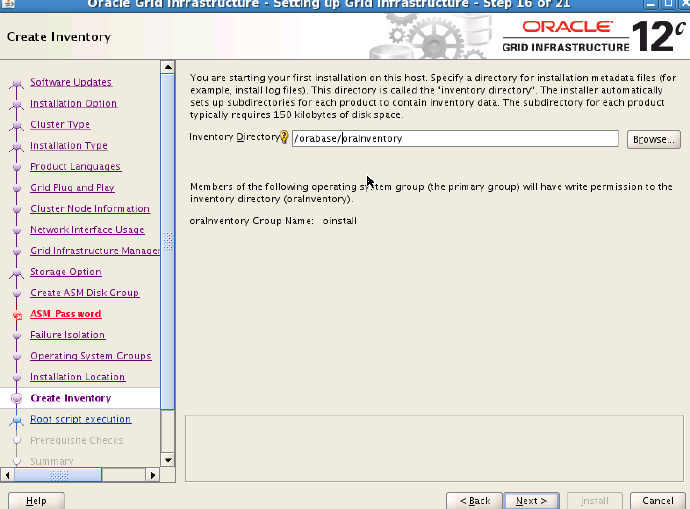Go back with the Back button
This screenshot has width=690, height=509.
[474, 501]
